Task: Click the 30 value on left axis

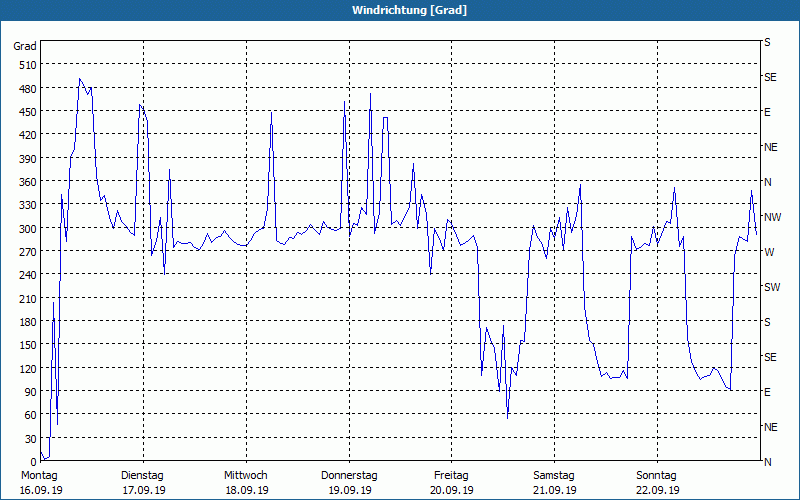Action: click(31, 439)
